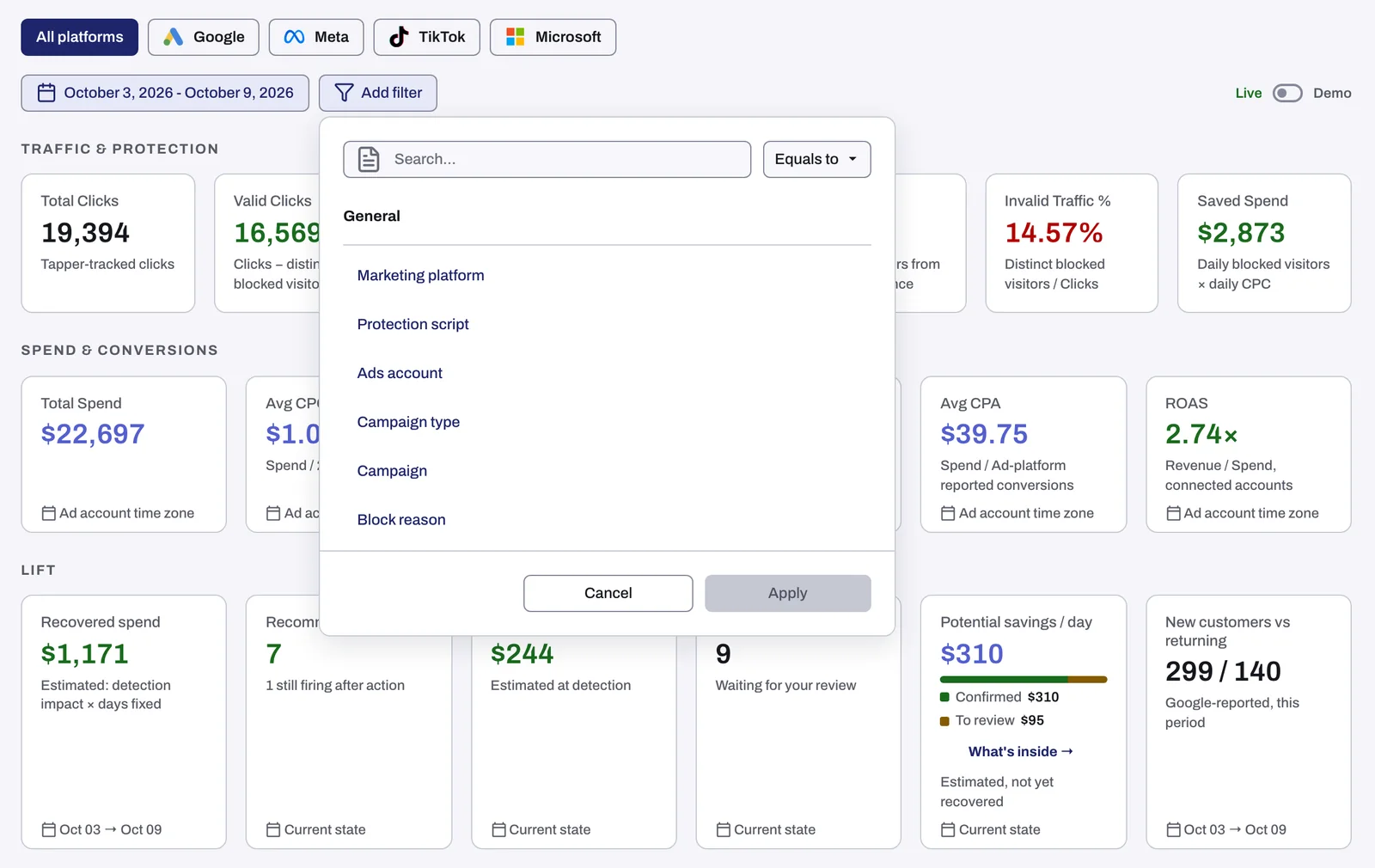Click the calendar icon in Total Spend card

point(49,513)
